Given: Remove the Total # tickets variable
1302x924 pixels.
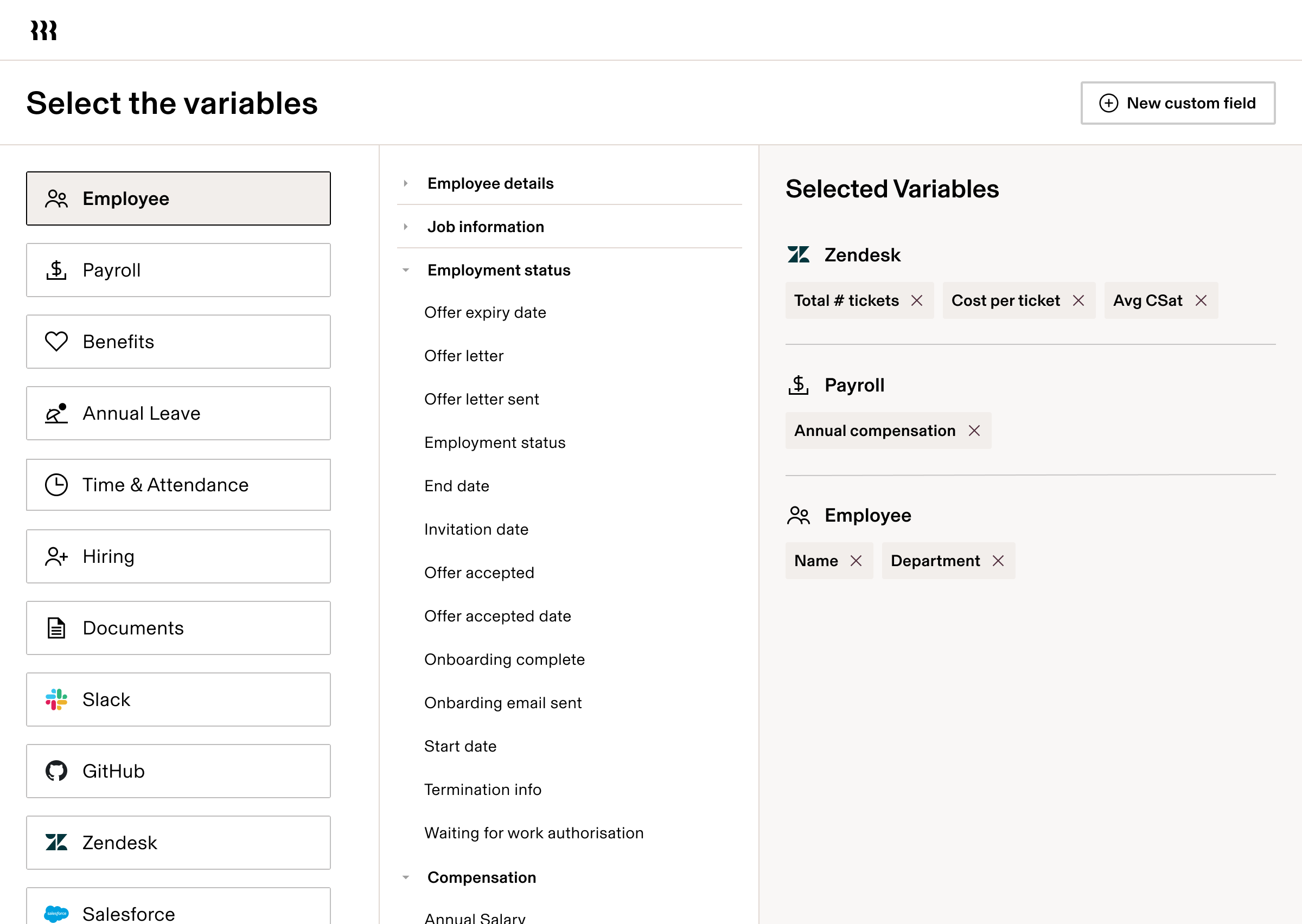Looking at the screenshot, I should pos(917,300).
